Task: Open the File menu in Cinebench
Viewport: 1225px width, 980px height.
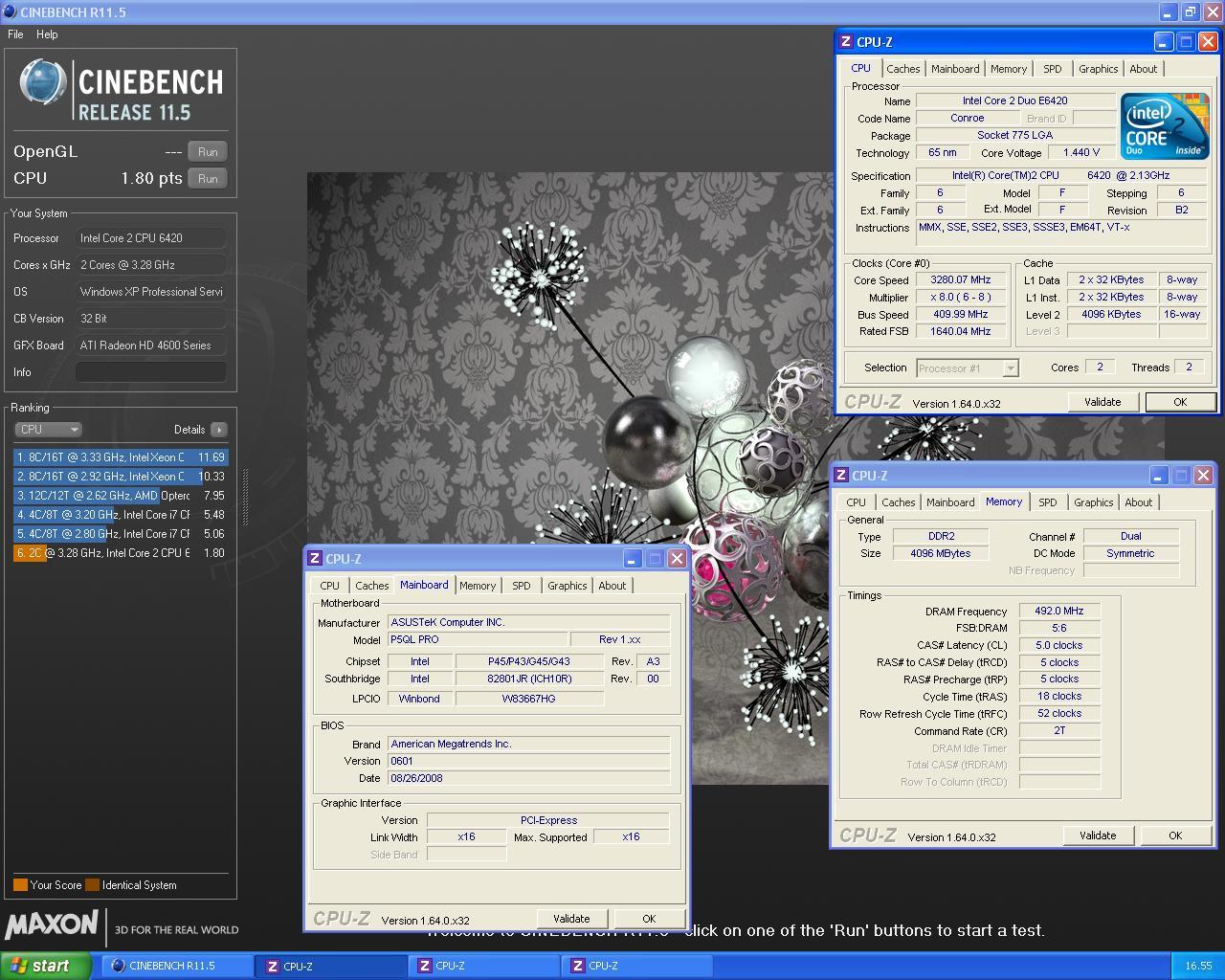Action: 15,34
